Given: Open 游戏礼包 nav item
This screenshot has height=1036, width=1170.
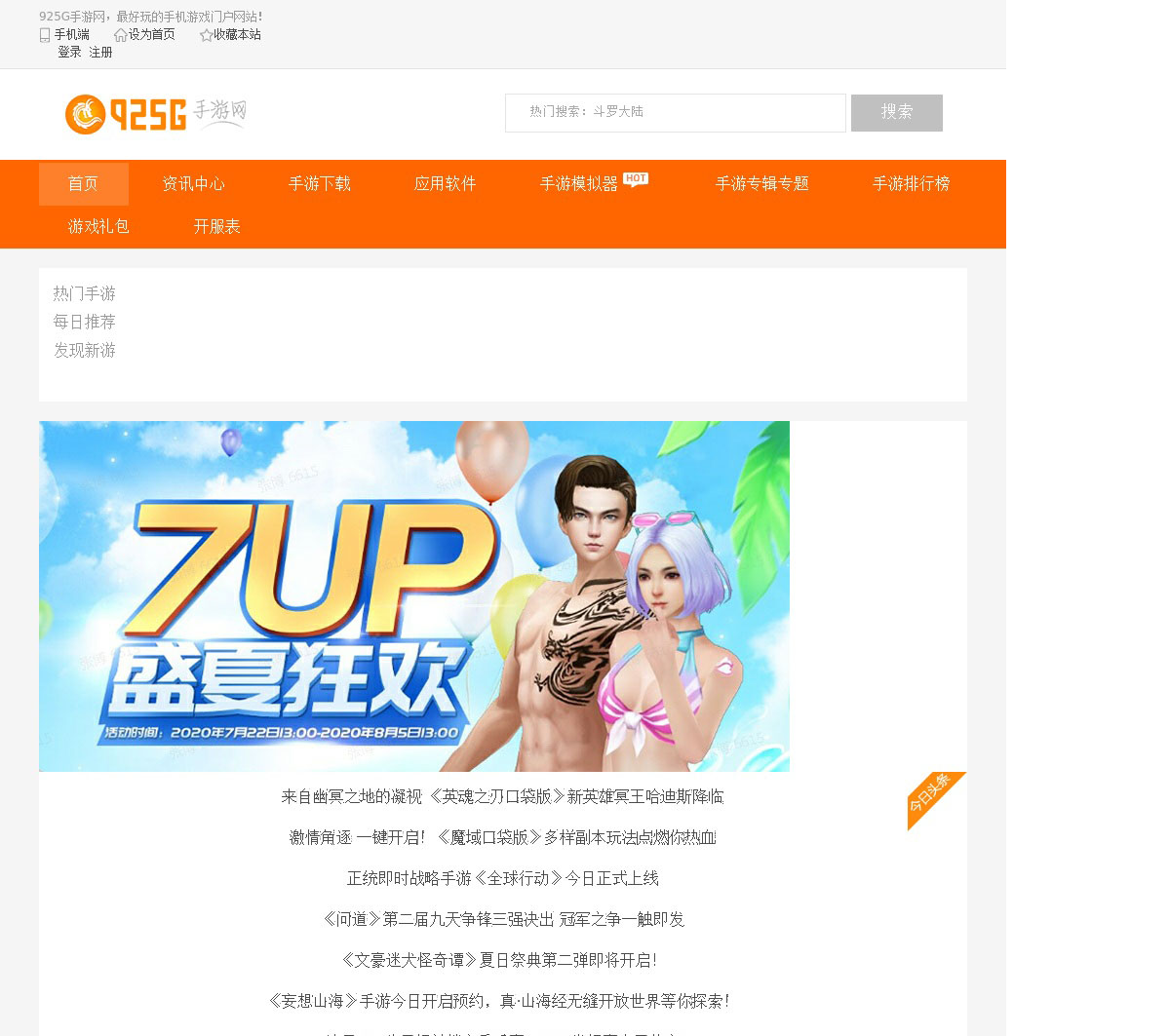Looking at the screenshot, I should [x=98, y=227].
